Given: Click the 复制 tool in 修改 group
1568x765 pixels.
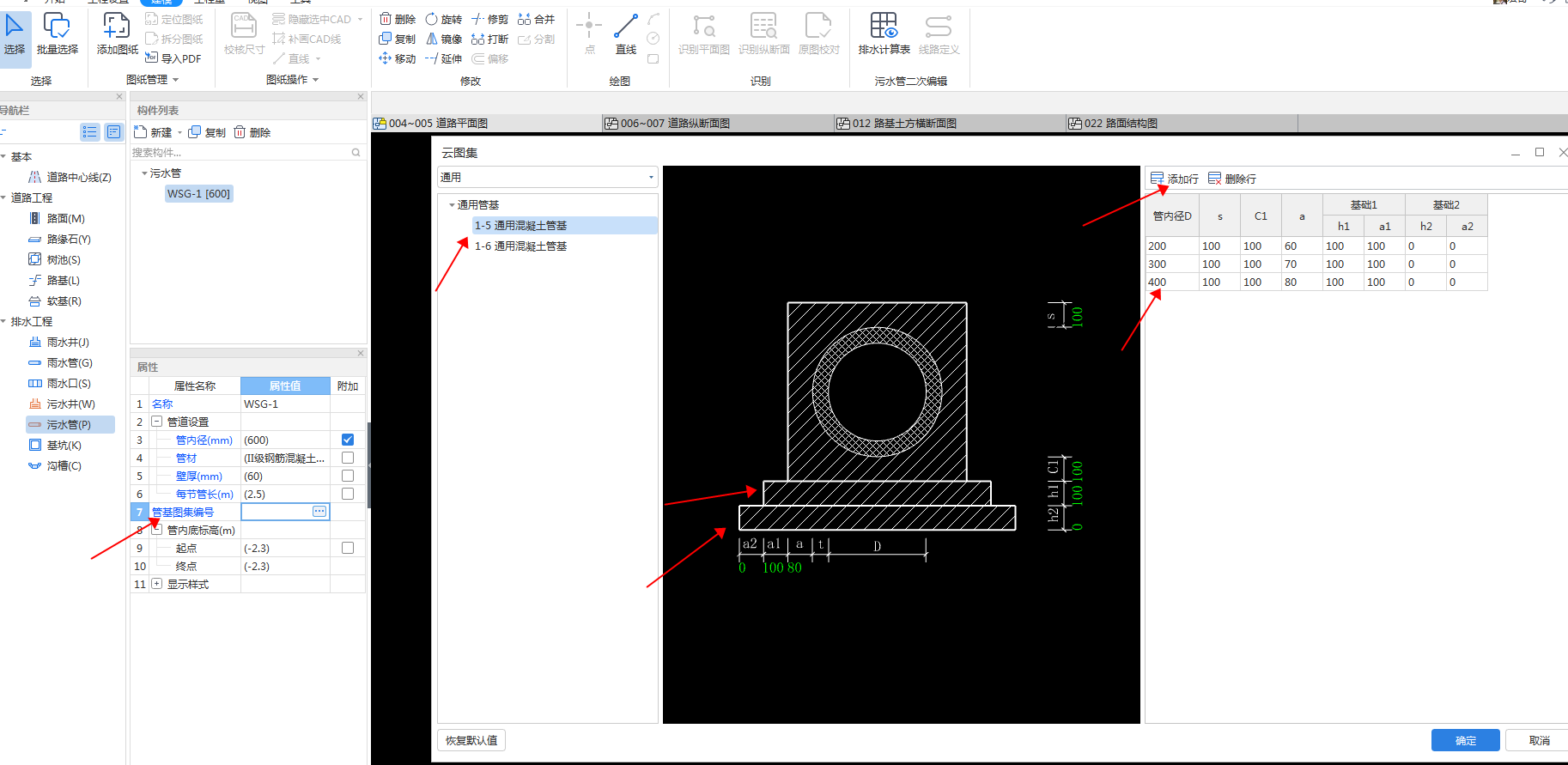Looking at the screenshot, I should (x=398, y=39).
